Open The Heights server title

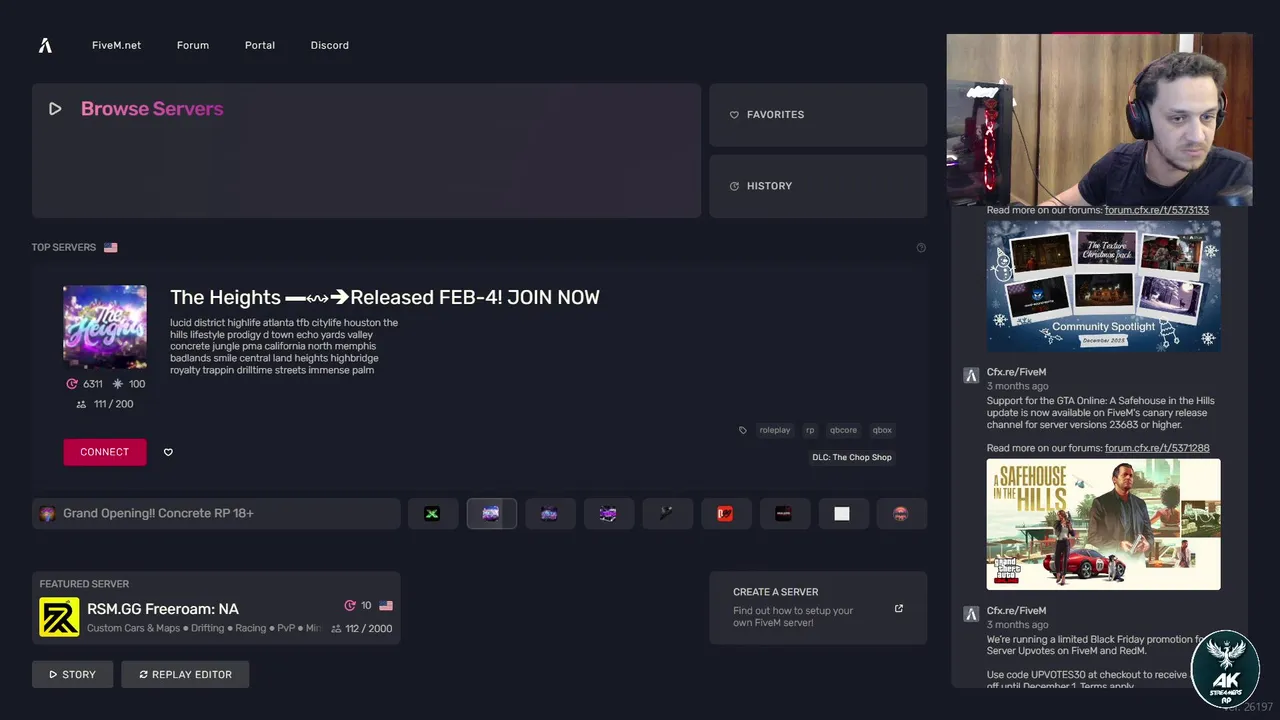tap(385, 297)
